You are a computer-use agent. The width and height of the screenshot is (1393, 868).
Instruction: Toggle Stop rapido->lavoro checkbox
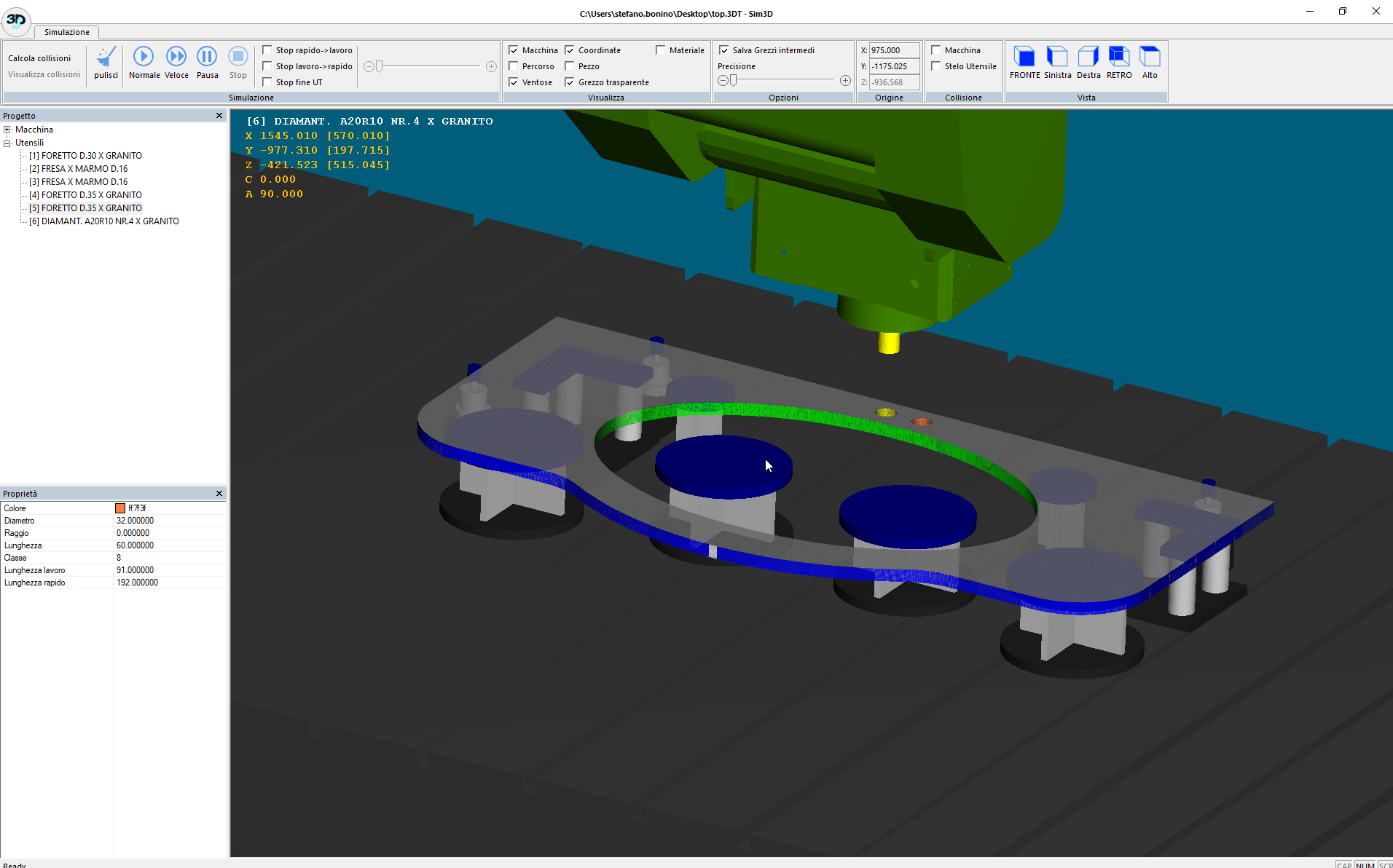[x=267, y=50]
